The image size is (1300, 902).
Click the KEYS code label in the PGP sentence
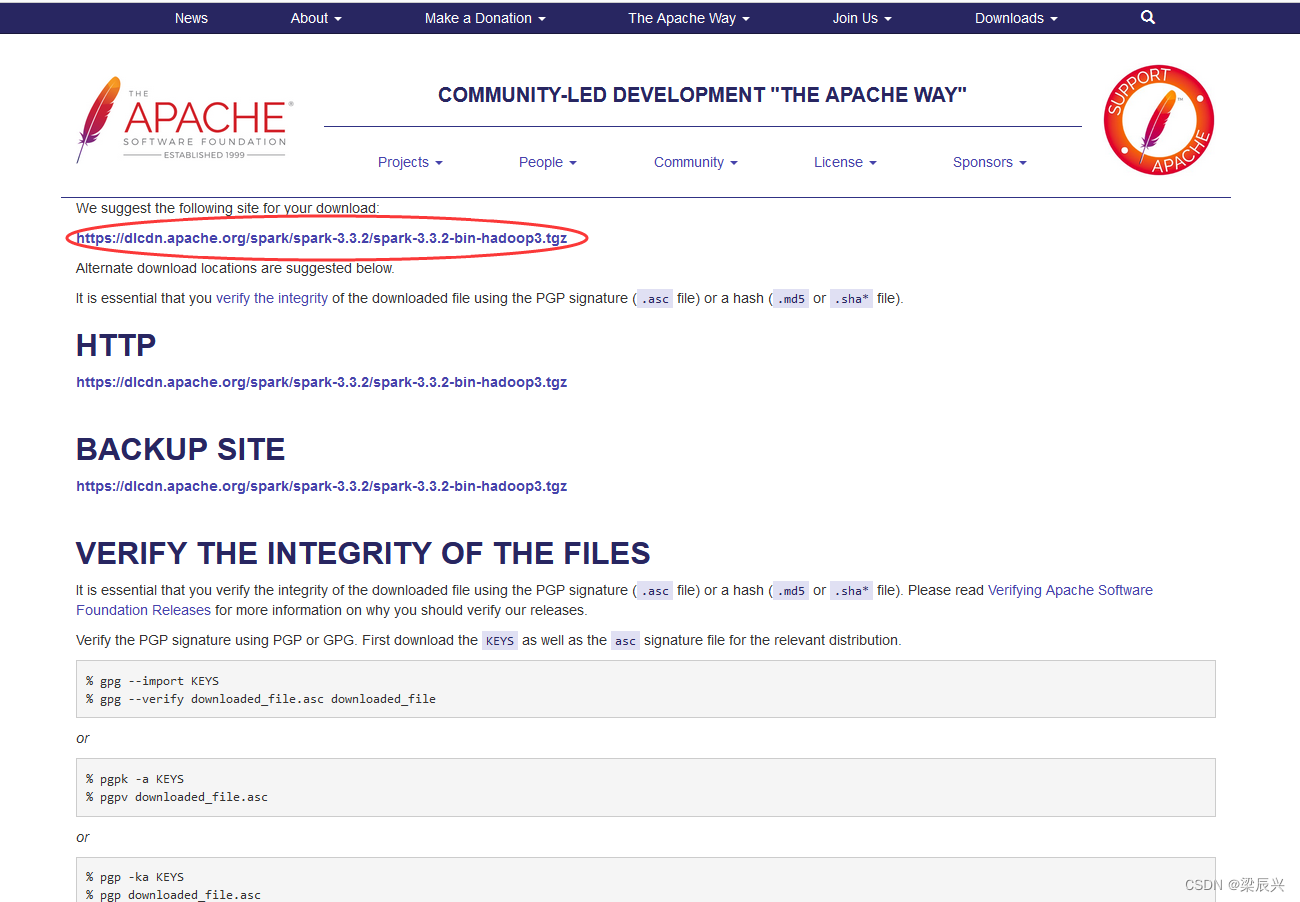click(500, 641)
